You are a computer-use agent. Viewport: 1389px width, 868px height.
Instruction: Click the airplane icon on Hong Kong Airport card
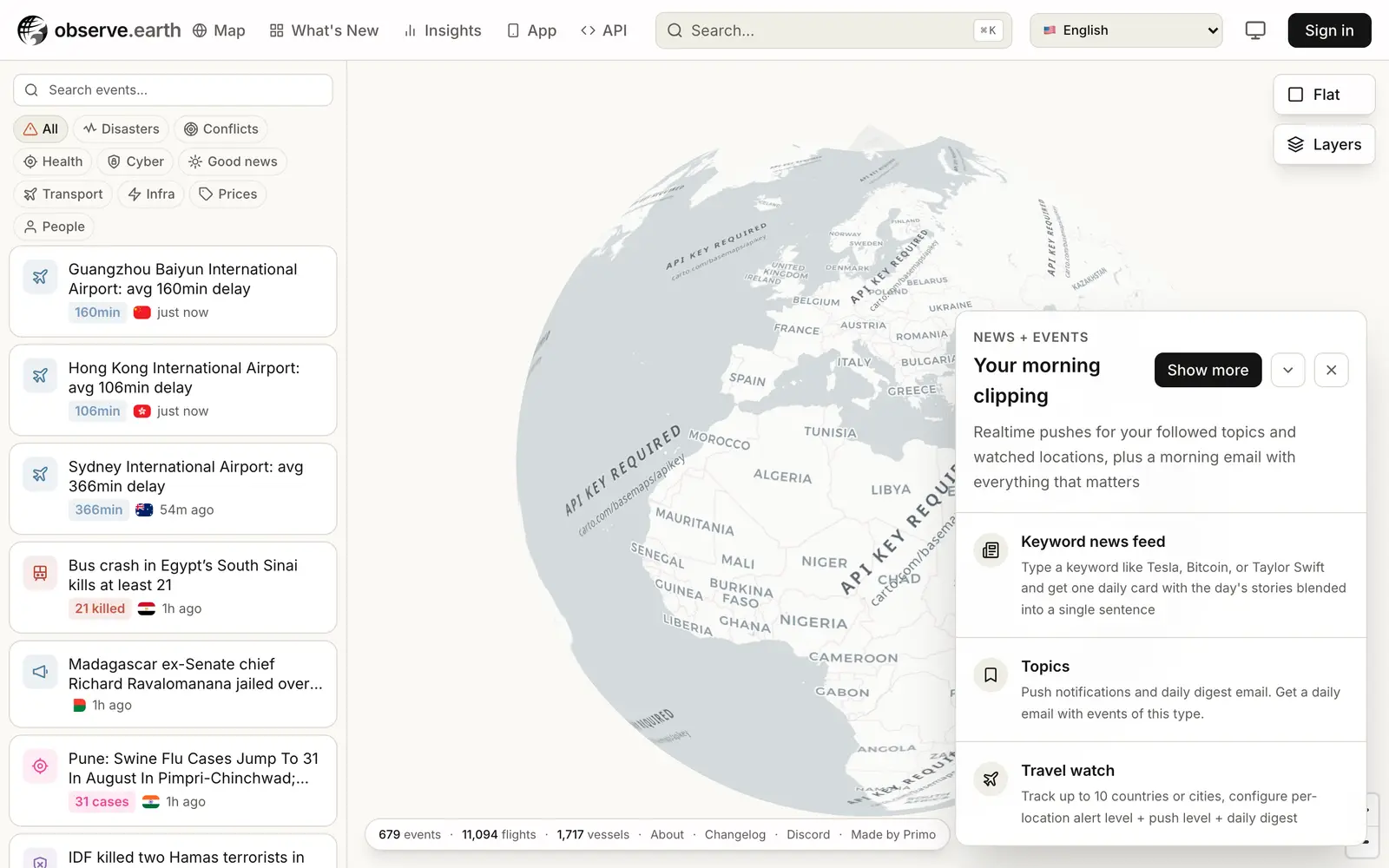pos(40,376)
